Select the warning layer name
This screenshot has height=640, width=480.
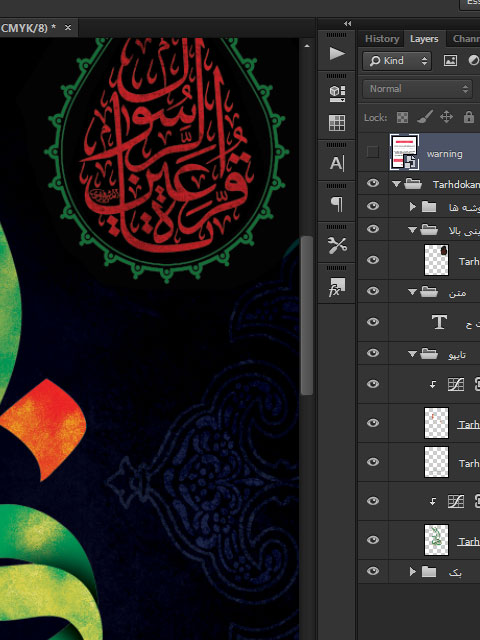tap(444, 154)
